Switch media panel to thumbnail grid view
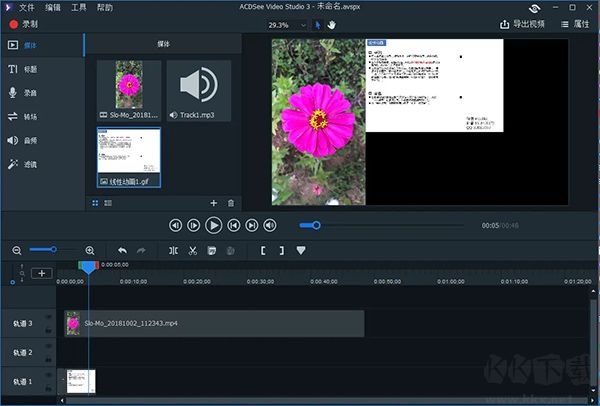 (x=96, y=203)
